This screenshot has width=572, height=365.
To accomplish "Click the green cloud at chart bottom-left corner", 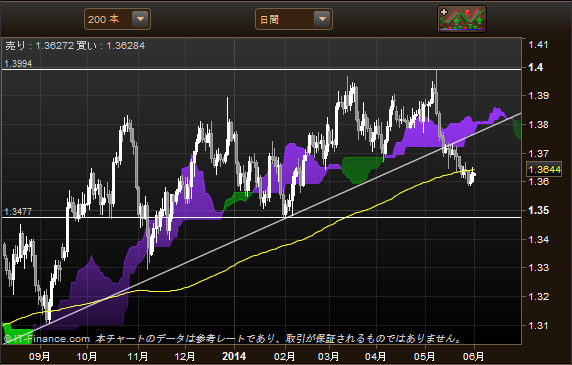I will [17, 333].
